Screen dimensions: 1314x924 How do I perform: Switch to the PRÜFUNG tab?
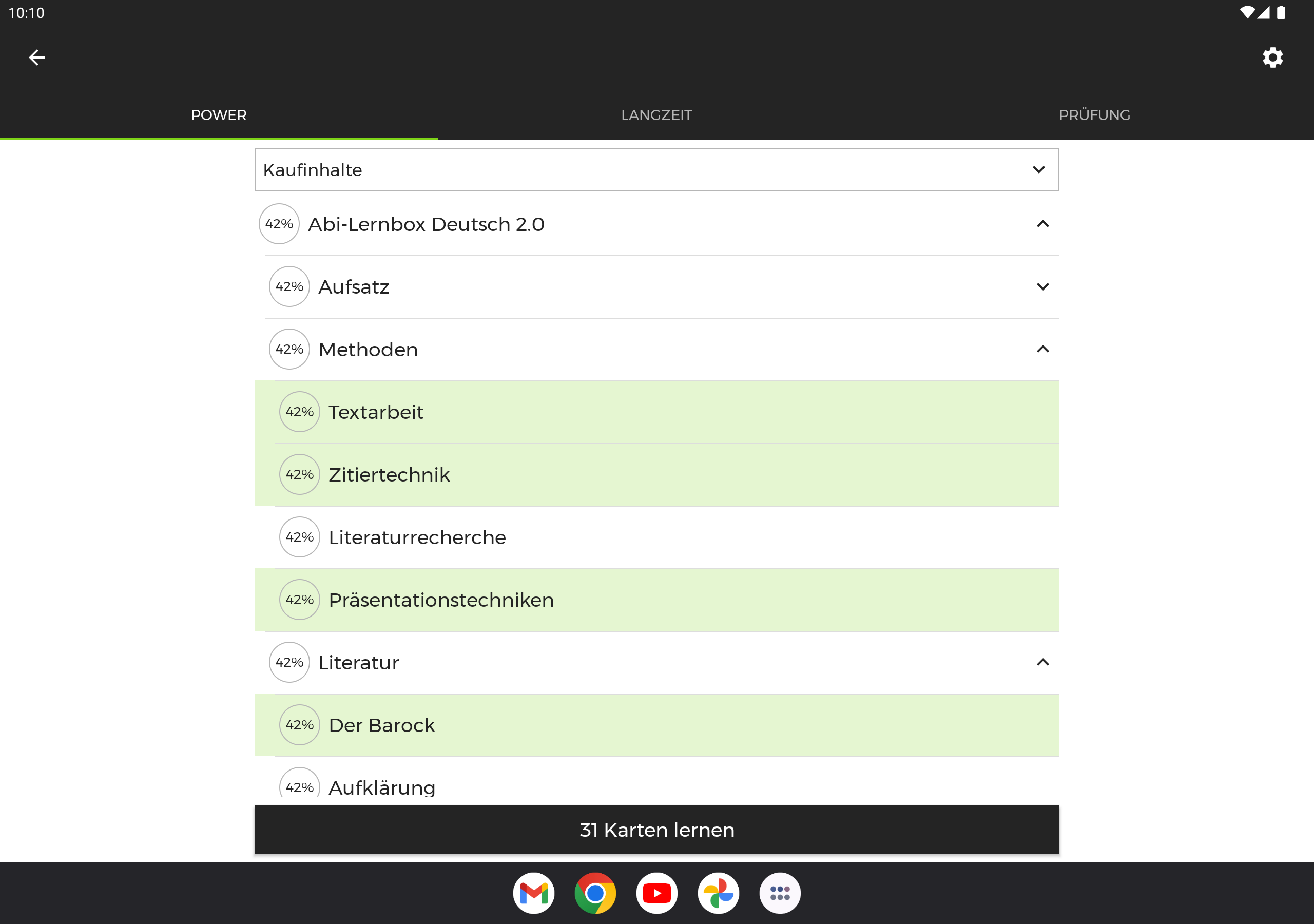pos(1094,115)
